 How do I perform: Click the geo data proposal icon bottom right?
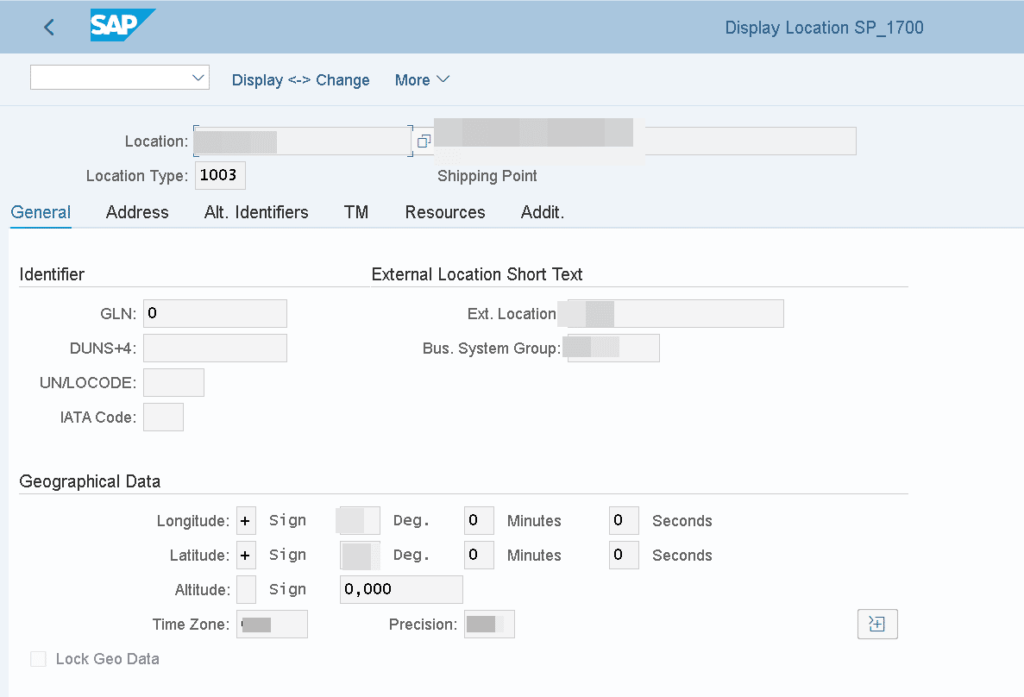pos(877,623)
